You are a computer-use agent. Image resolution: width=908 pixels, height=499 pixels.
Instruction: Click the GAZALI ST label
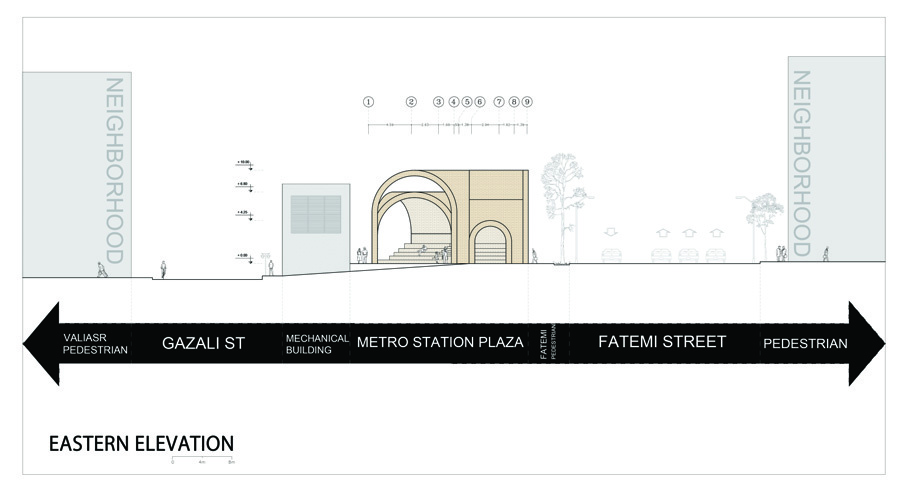click(x=203, y=343)
